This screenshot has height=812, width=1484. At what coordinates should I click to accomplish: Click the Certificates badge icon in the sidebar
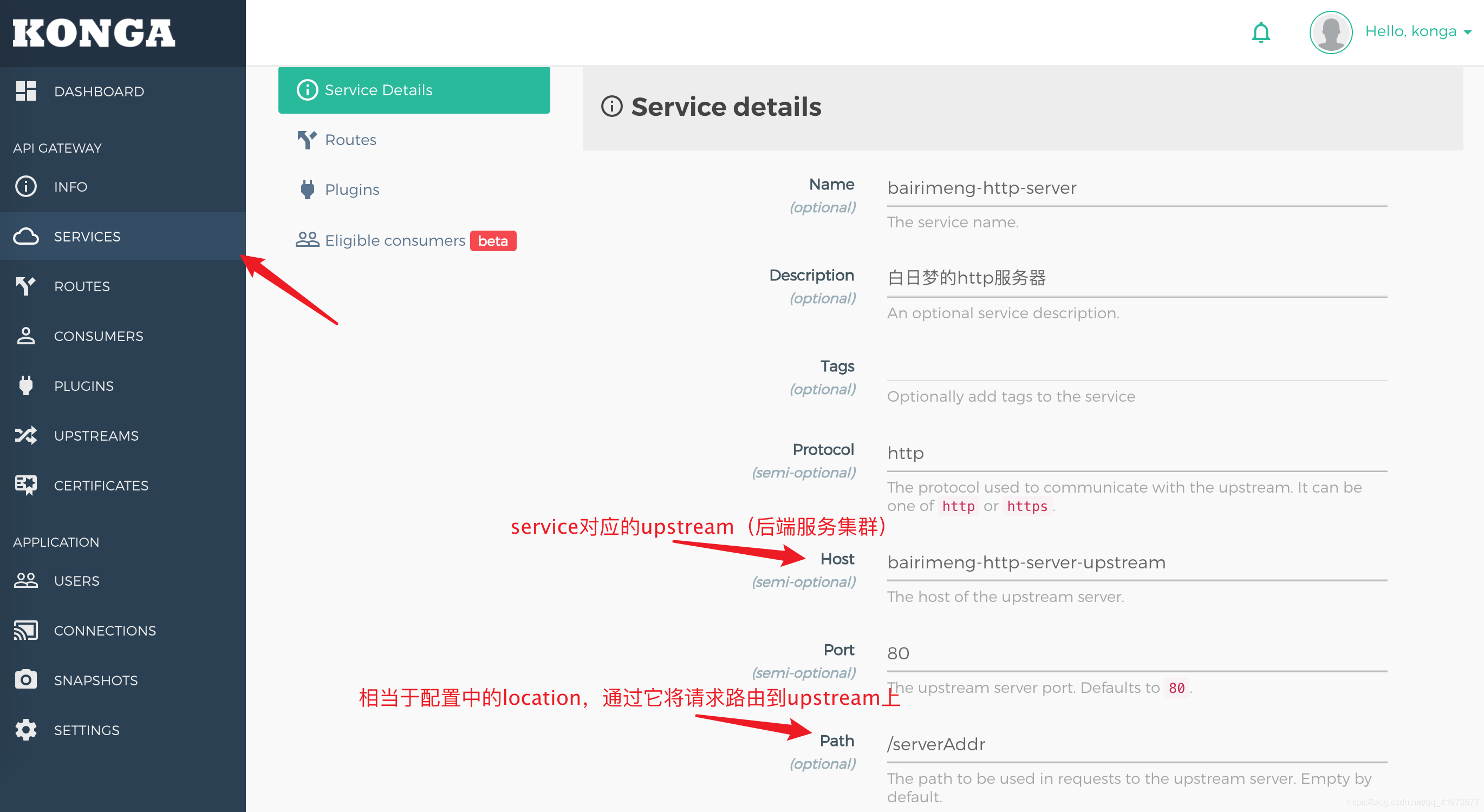pos(26,485)
